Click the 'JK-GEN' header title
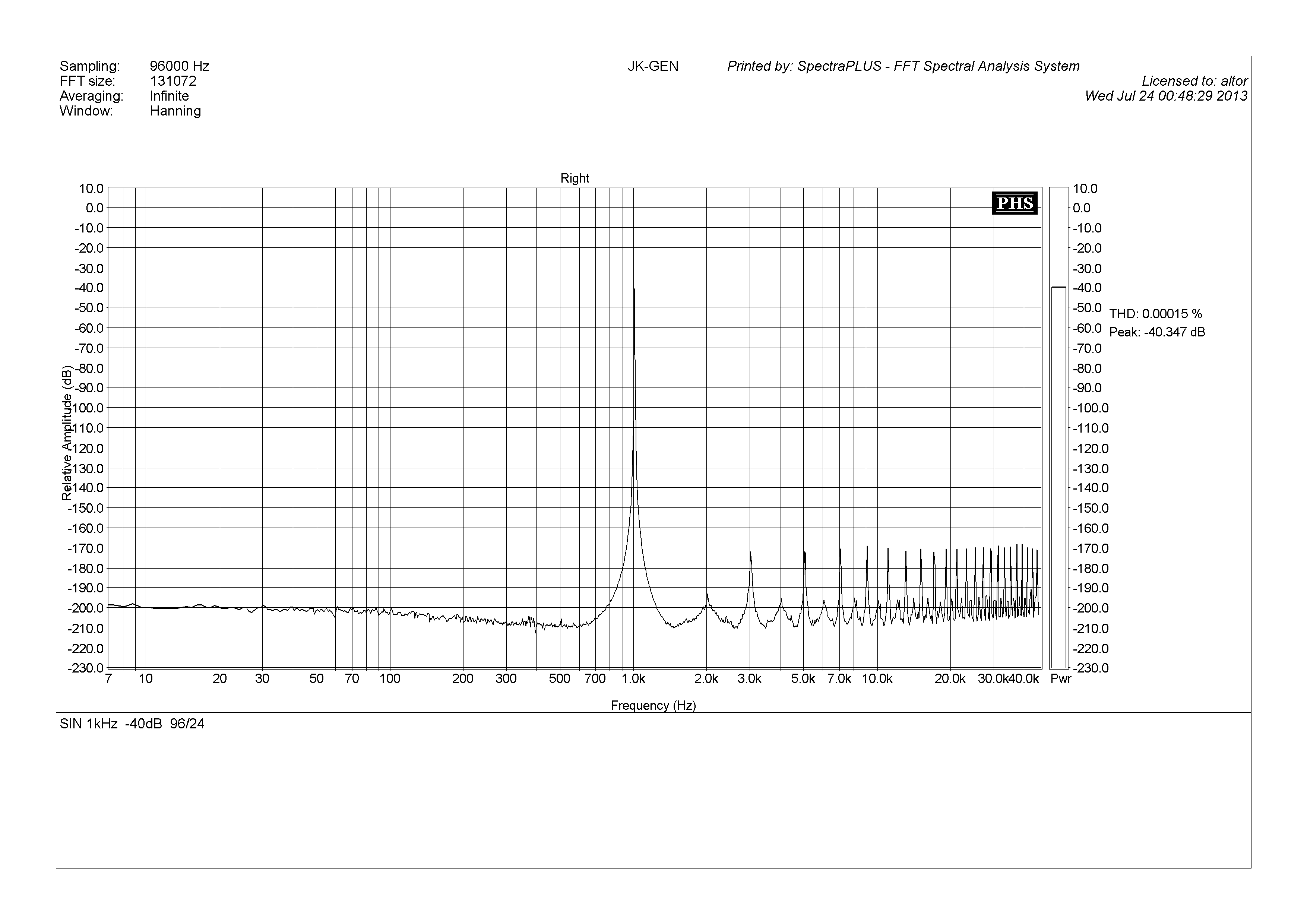Screen dimensions: 1307x924 tap(652, 66)
